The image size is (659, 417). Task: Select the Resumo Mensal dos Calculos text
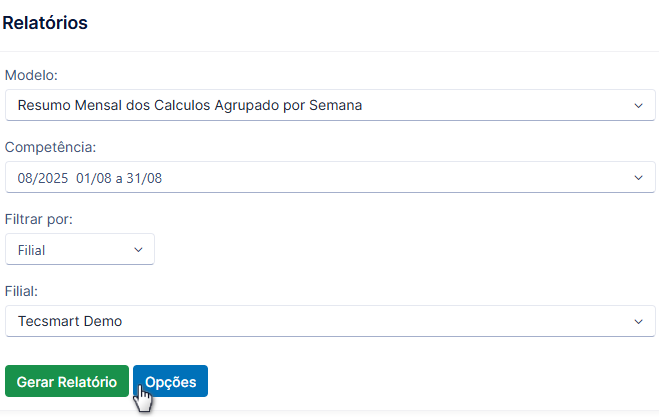[114, 105]
